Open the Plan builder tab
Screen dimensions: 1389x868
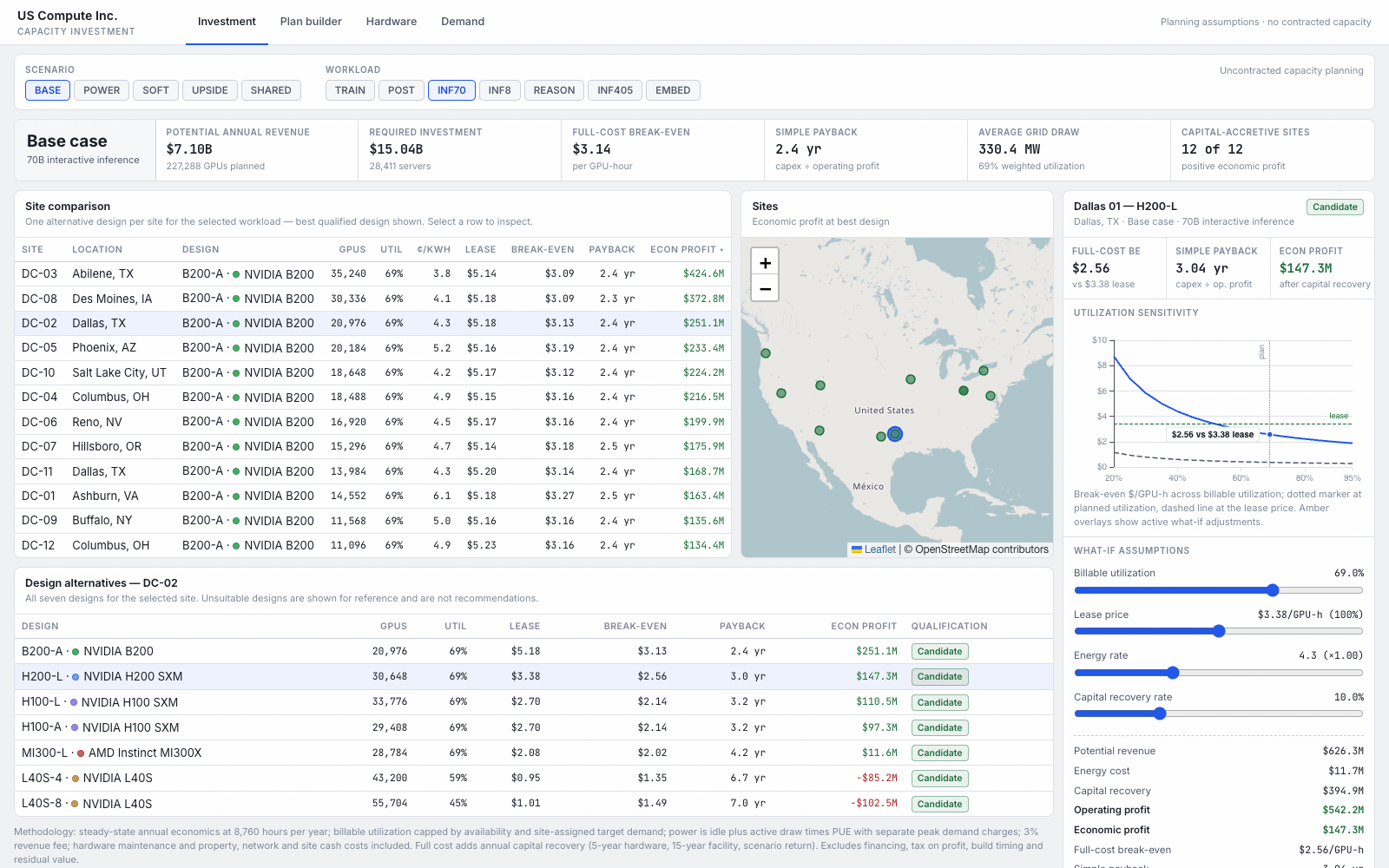pyautogui.click(x=311, y=22)
